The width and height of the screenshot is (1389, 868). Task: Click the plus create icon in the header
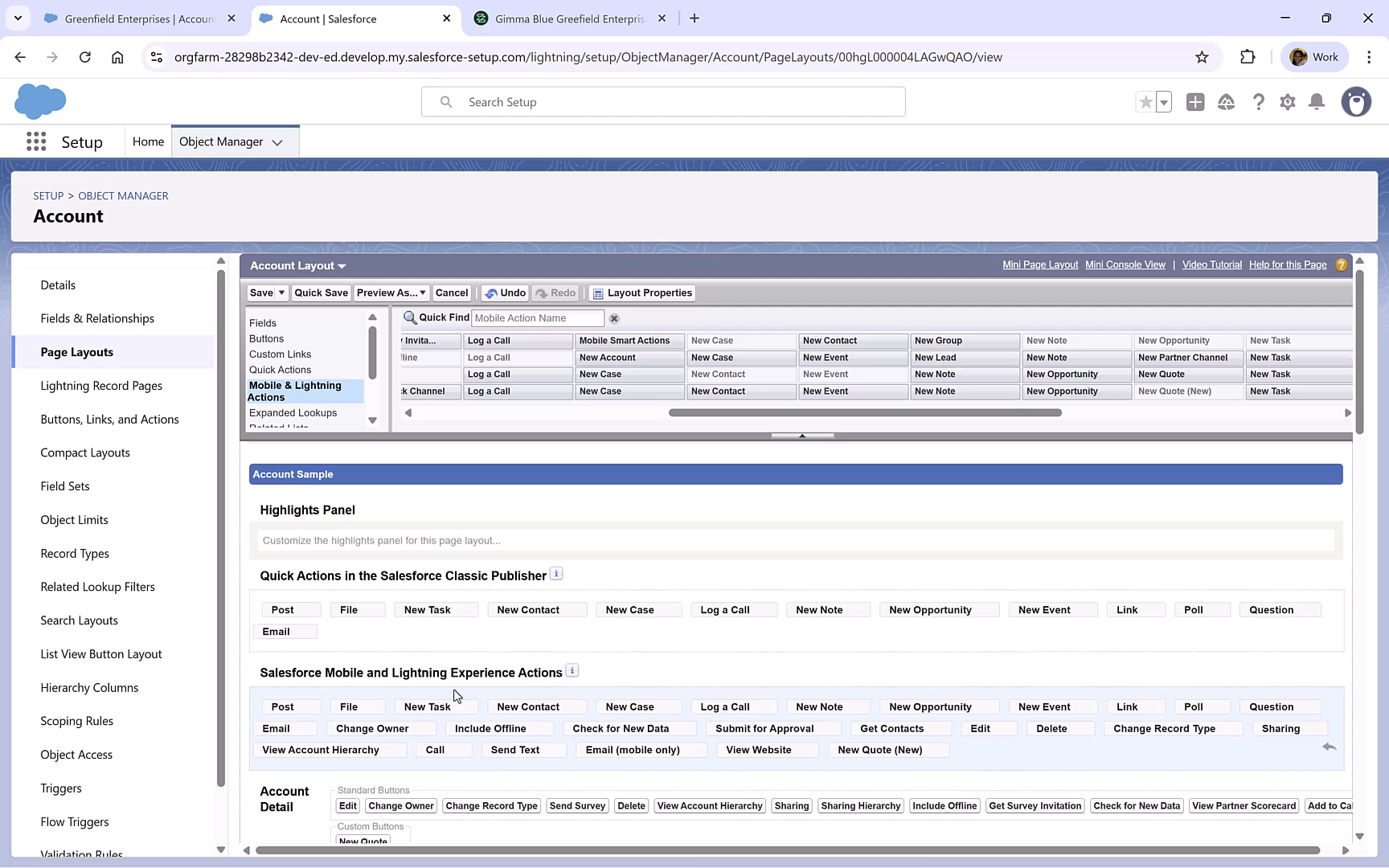coord(1194,101)
